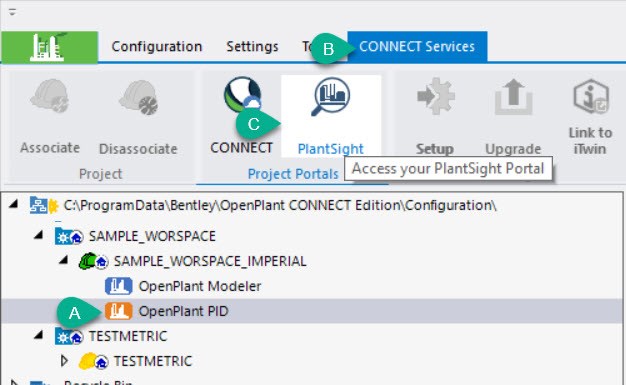Viewport: 626px width, 385px height.
Task: Select the OpenPlant Modeler tree item
Action: pyautogui.click(x=200, y=286)
